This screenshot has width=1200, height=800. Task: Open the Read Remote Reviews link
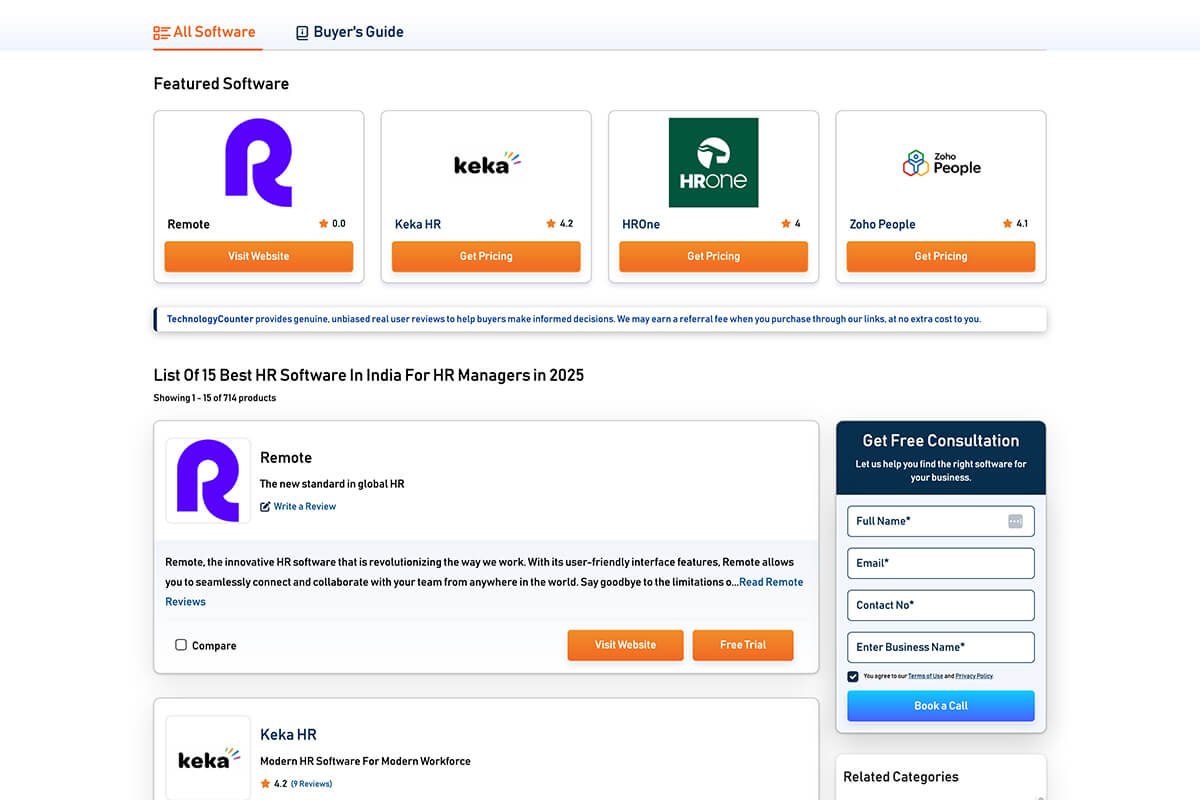(x=770, y=581)
